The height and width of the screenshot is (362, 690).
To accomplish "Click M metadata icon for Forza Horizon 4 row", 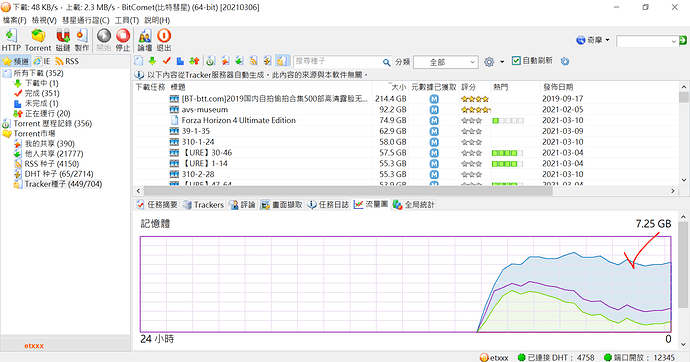I will [x=434, y=121].
